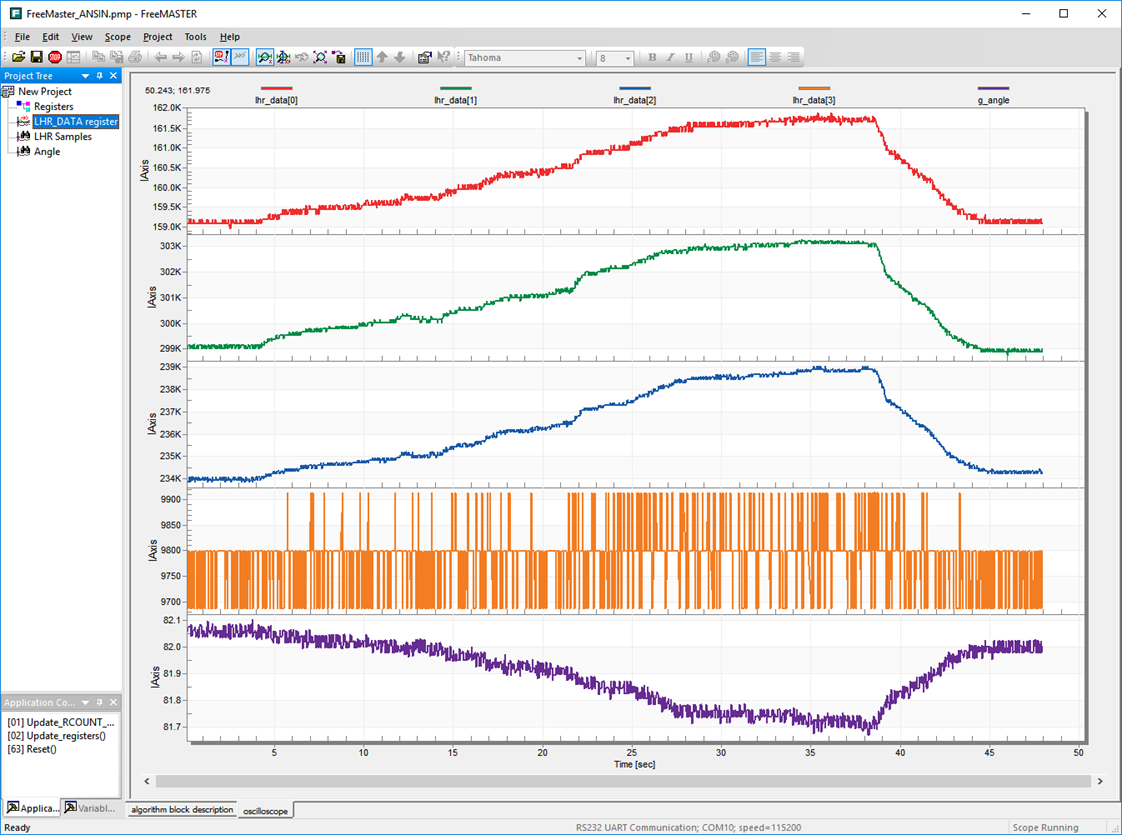The height and width of the screenshot is (835, 1122).
Task: Toggle the fast-forward scope toolbar button
Action: 240,57
